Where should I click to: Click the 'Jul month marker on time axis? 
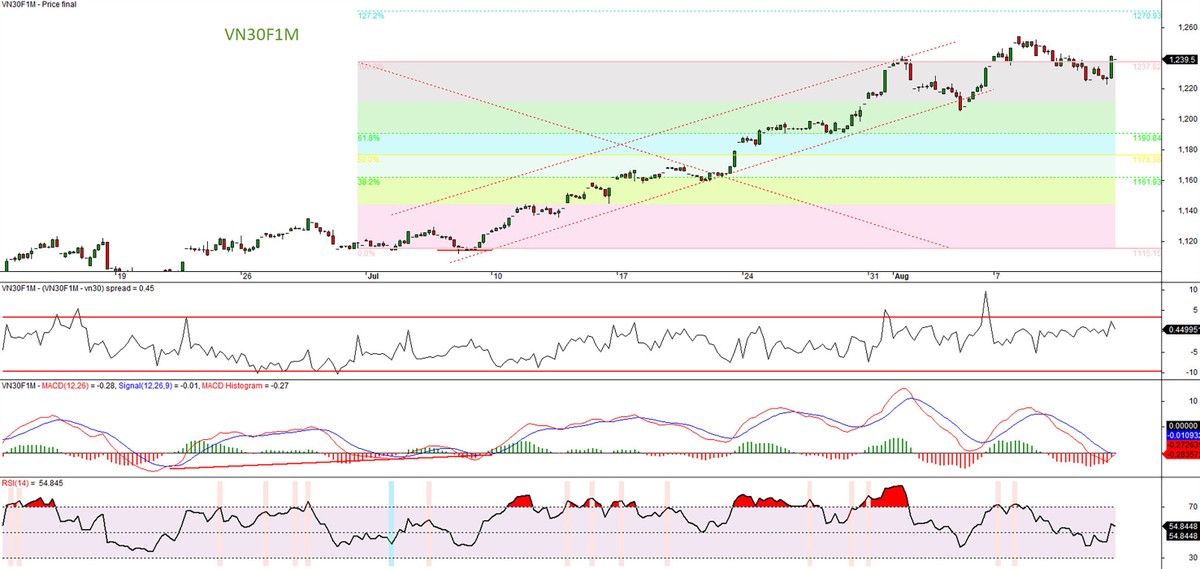click(372, 273)
